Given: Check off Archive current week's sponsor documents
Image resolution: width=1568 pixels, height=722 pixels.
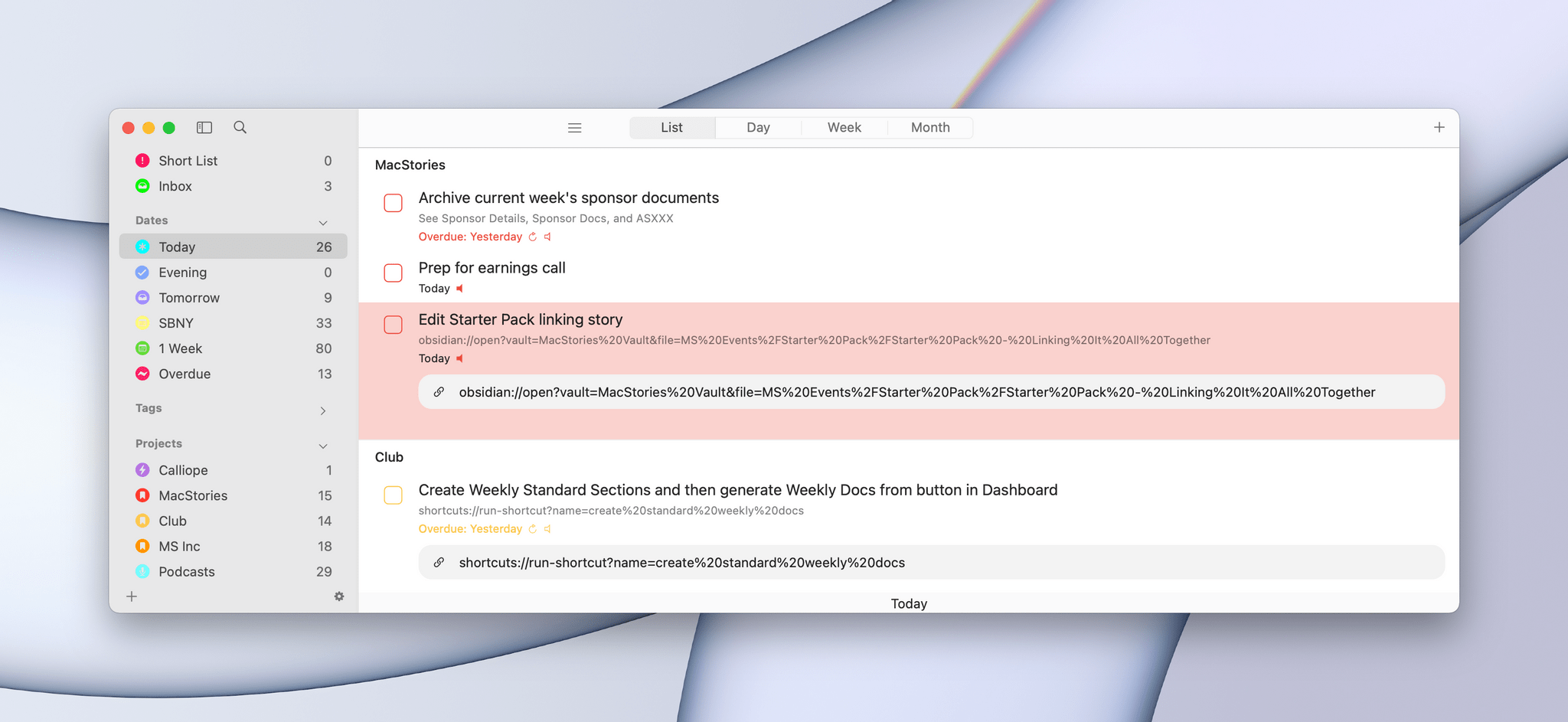Looking at the screenshot, I should [393, 203].
